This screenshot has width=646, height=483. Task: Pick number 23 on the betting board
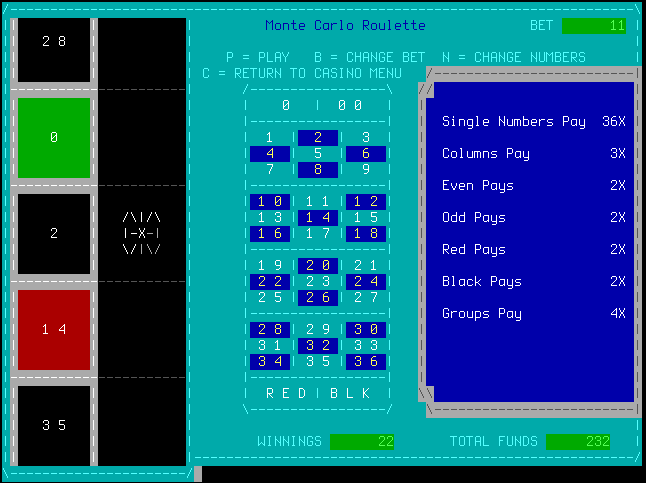click(318, 281)
